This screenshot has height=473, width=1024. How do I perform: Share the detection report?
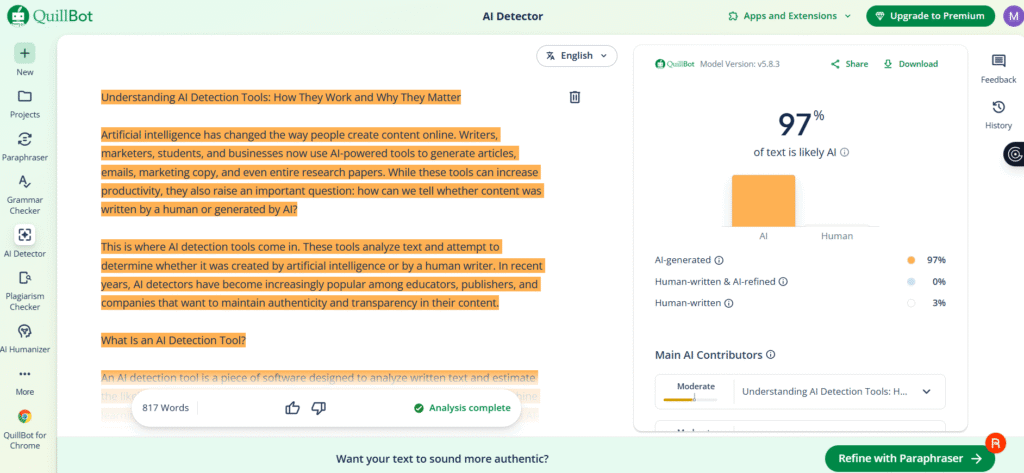coord(849,64)
